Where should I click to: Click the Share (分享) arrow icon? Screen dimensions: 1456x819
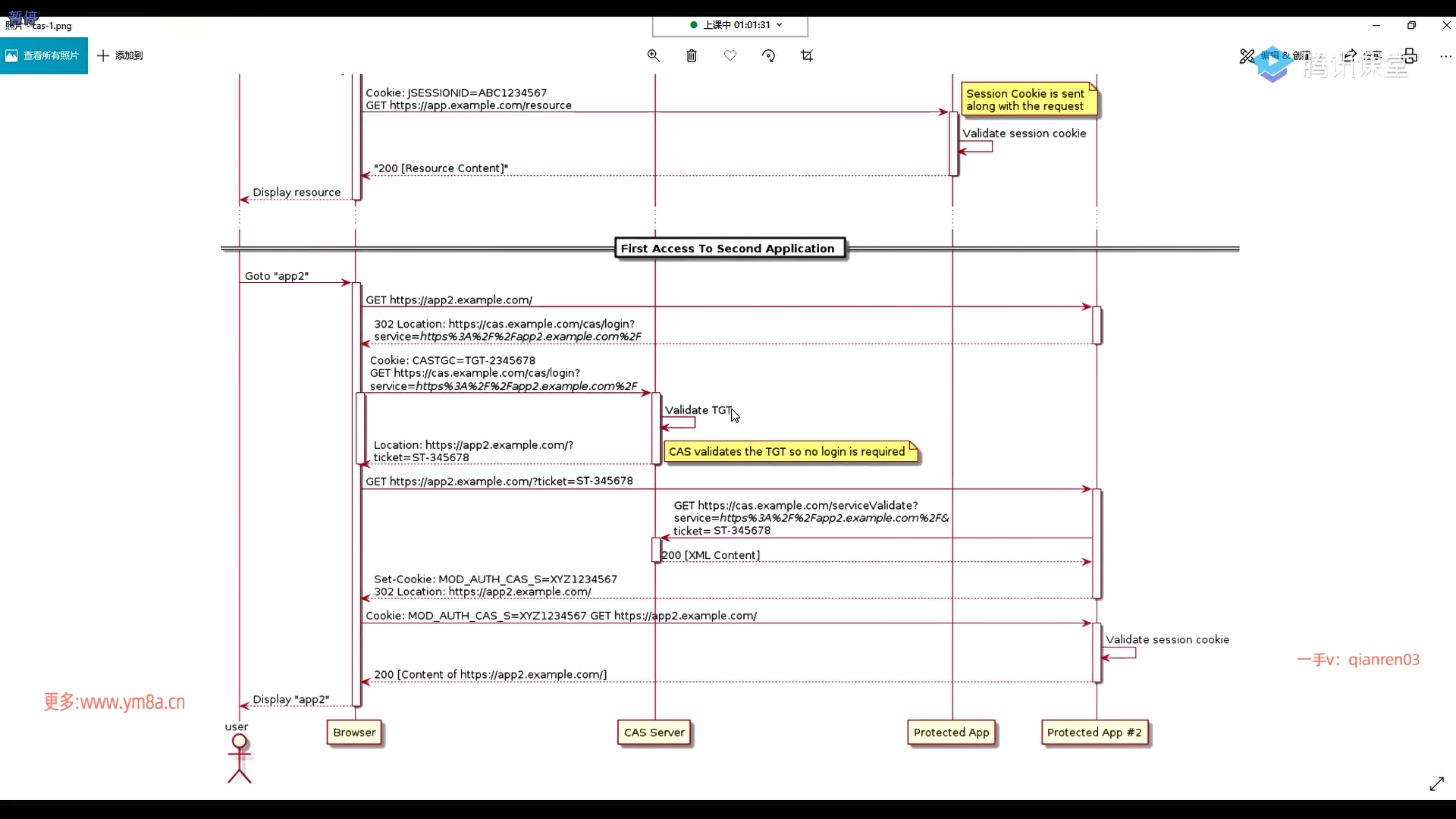pos(1351,55)
